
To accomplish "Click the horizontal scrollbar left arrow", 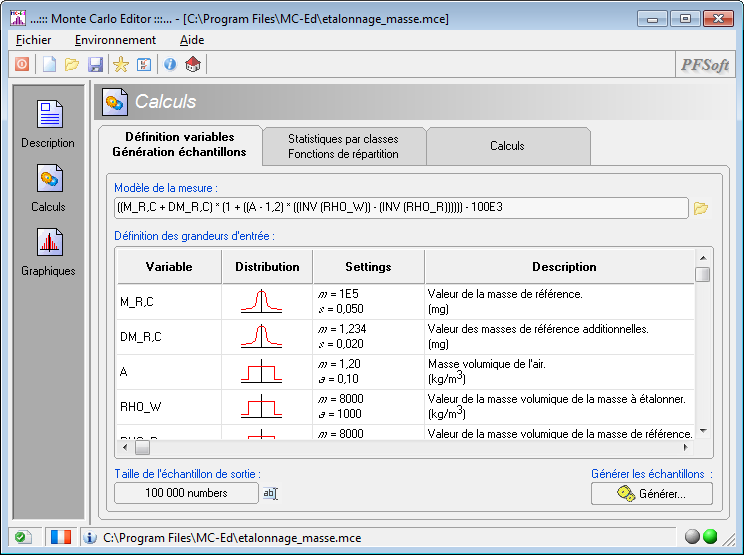I will pyautogui.click(x=125, y=447).
